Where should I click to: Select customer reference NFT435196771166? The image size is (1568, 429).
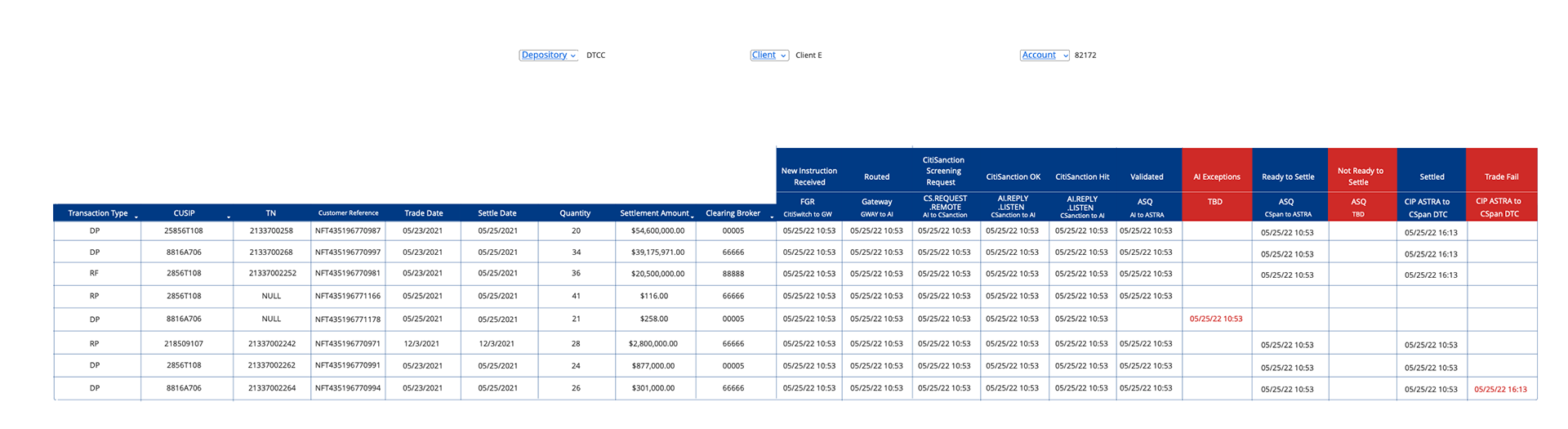click(x=348, y=296)
